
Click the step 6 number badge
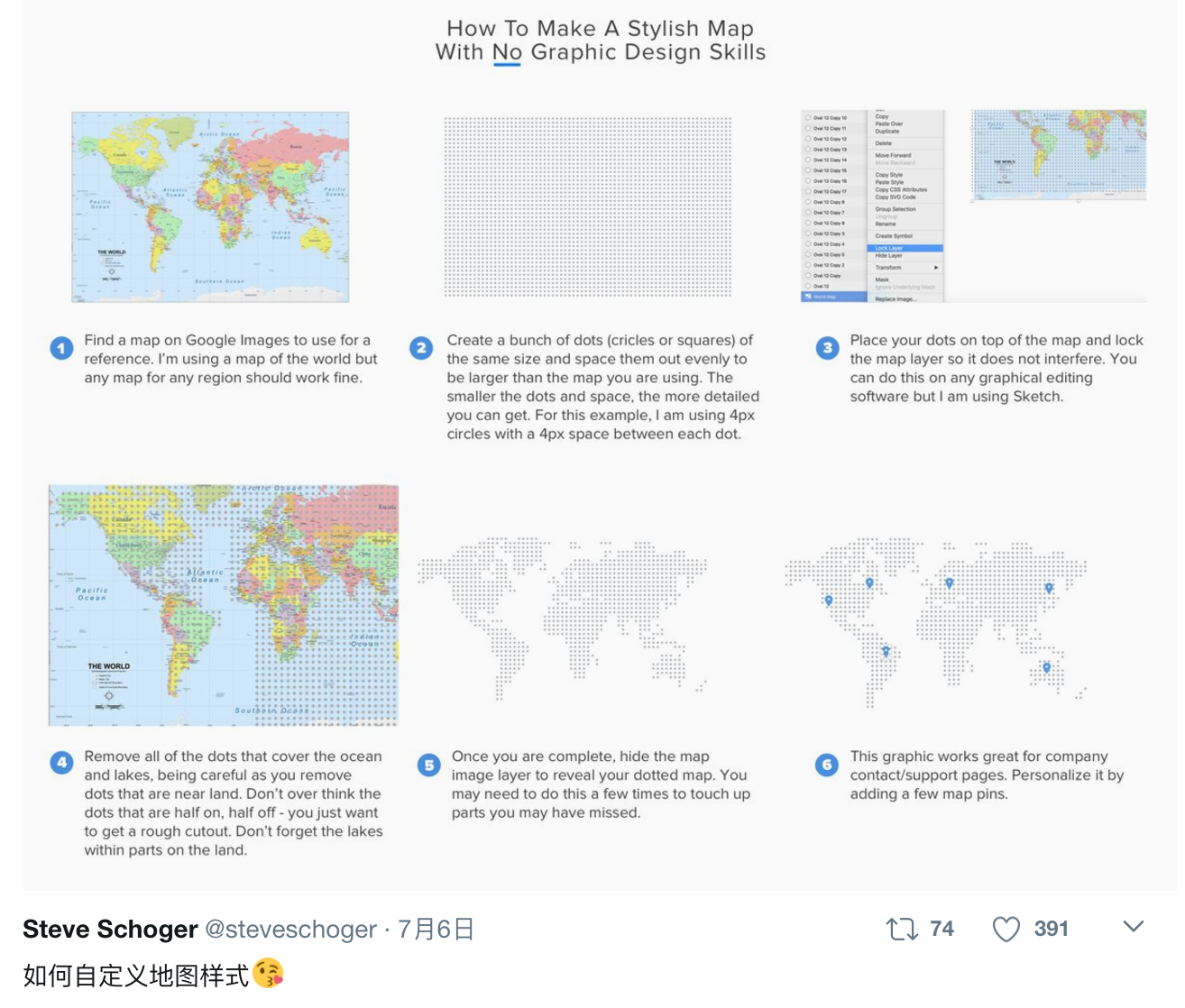tap(827, 765)
